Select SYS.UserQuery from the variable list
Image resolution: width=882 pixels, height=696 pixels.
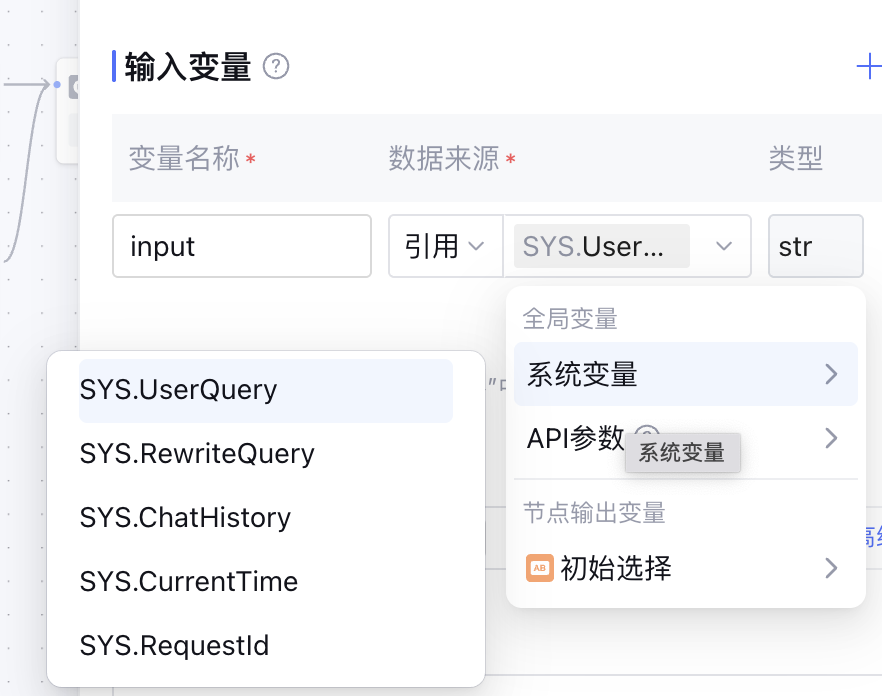pyautogui.click(x=178, y=389)
